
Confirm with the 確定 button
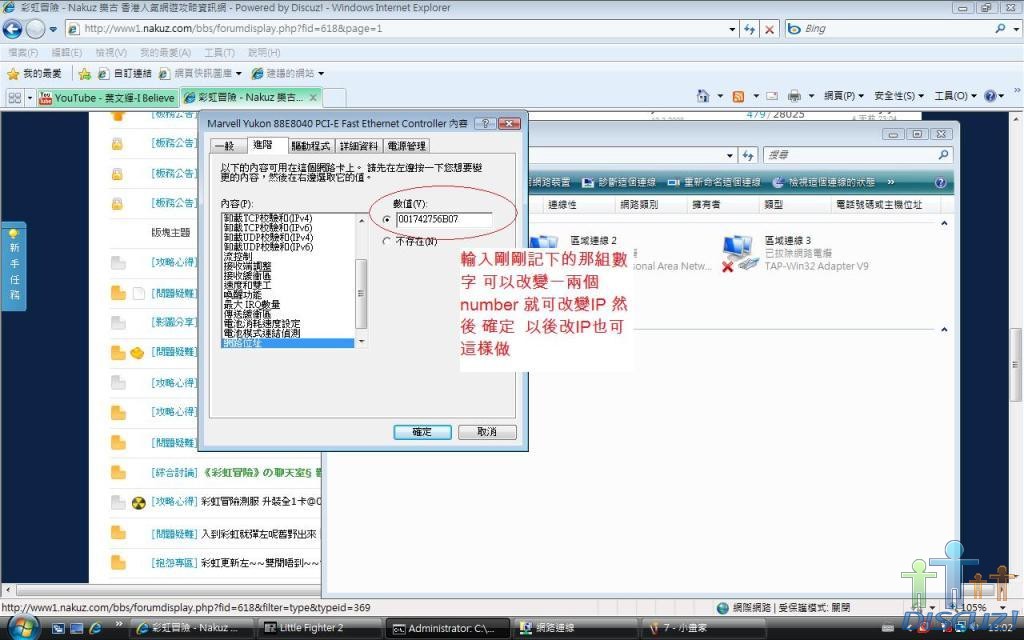pos(422,432)
